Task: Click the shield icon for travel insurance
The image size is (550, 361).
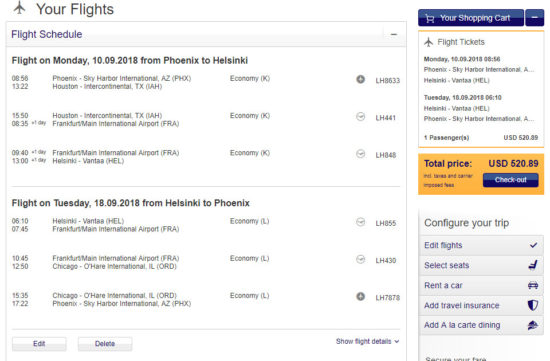Action: (533, 305)
